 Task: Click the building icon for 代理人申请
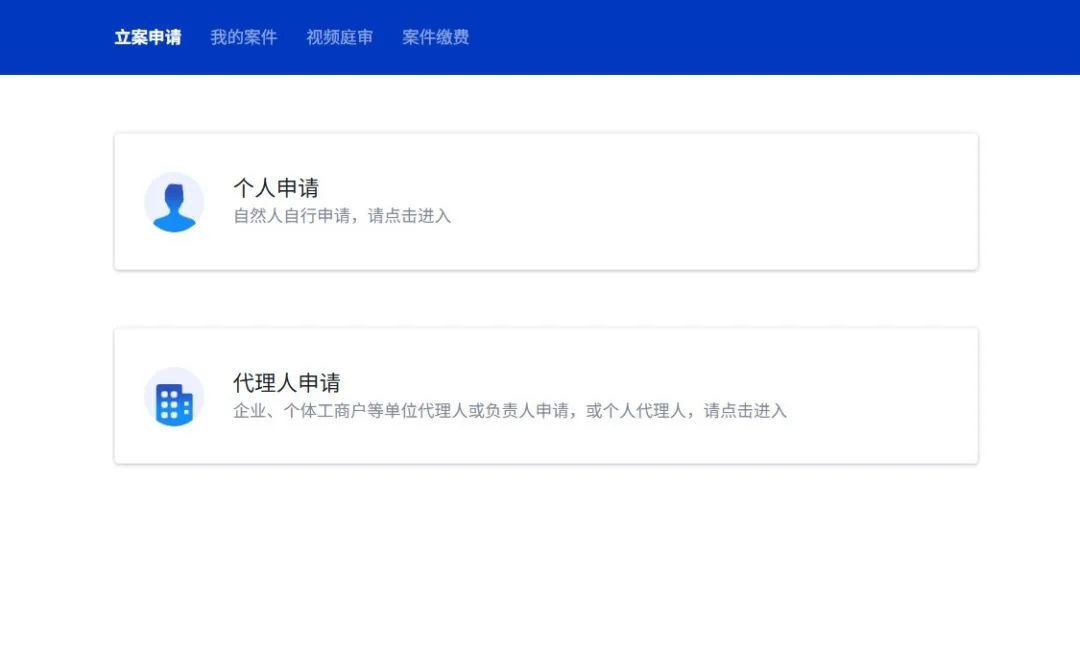[x=174, y=397]
